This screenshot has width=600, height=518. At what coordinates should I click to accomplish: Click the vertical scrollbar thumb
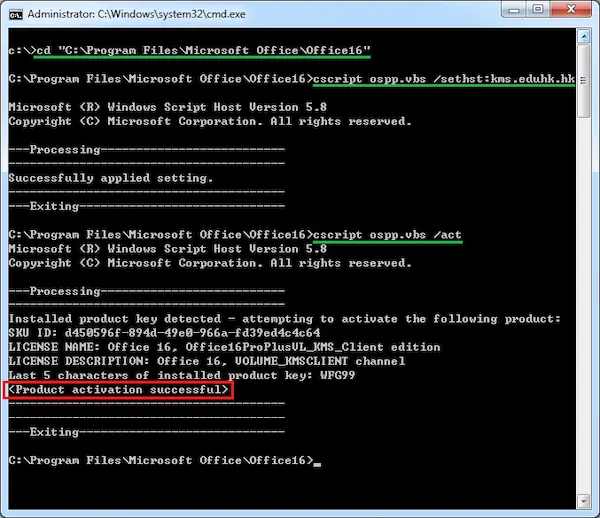[x=584, y=81]
